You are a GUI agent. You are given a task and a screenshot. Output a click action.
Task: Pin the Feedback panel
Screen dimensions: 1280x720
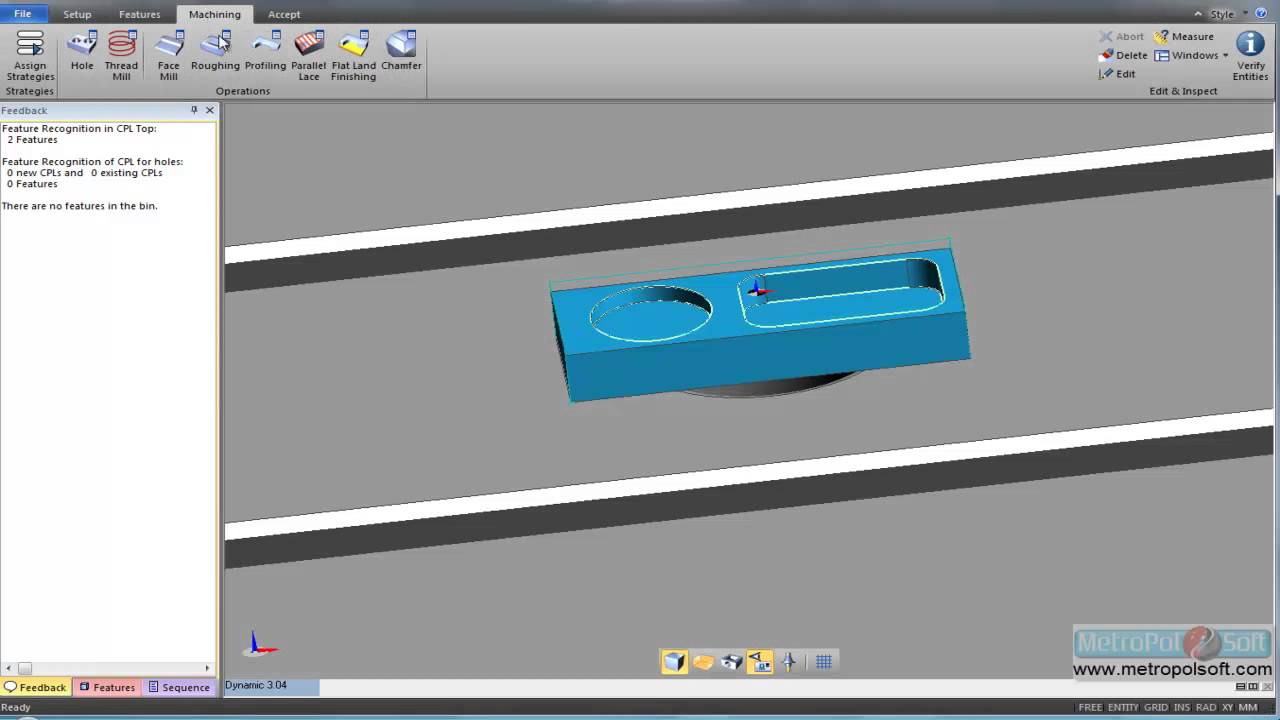click(194, 110)
